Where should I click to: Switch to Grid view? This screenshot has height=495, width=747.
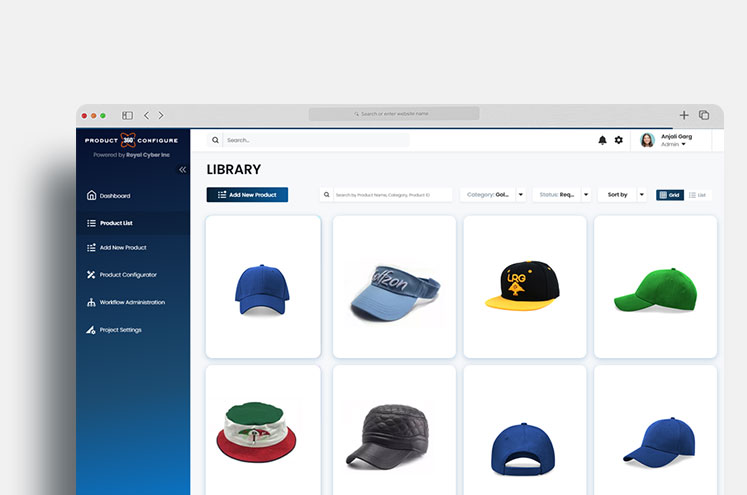(x=670, y=195)
